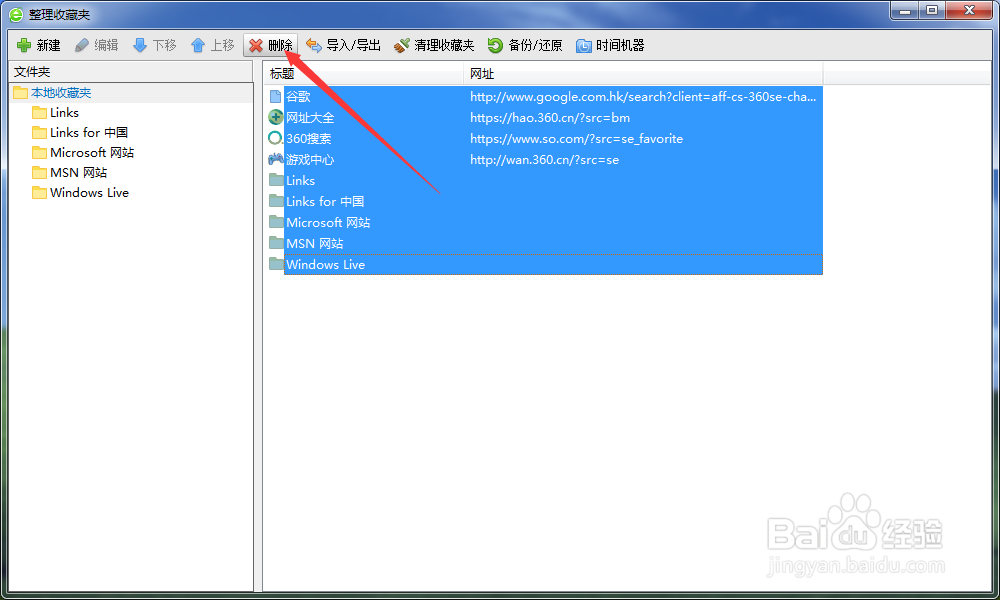Select the 360搜索 bookmark title
This screenshot has width=1000, height=600.
309,138
